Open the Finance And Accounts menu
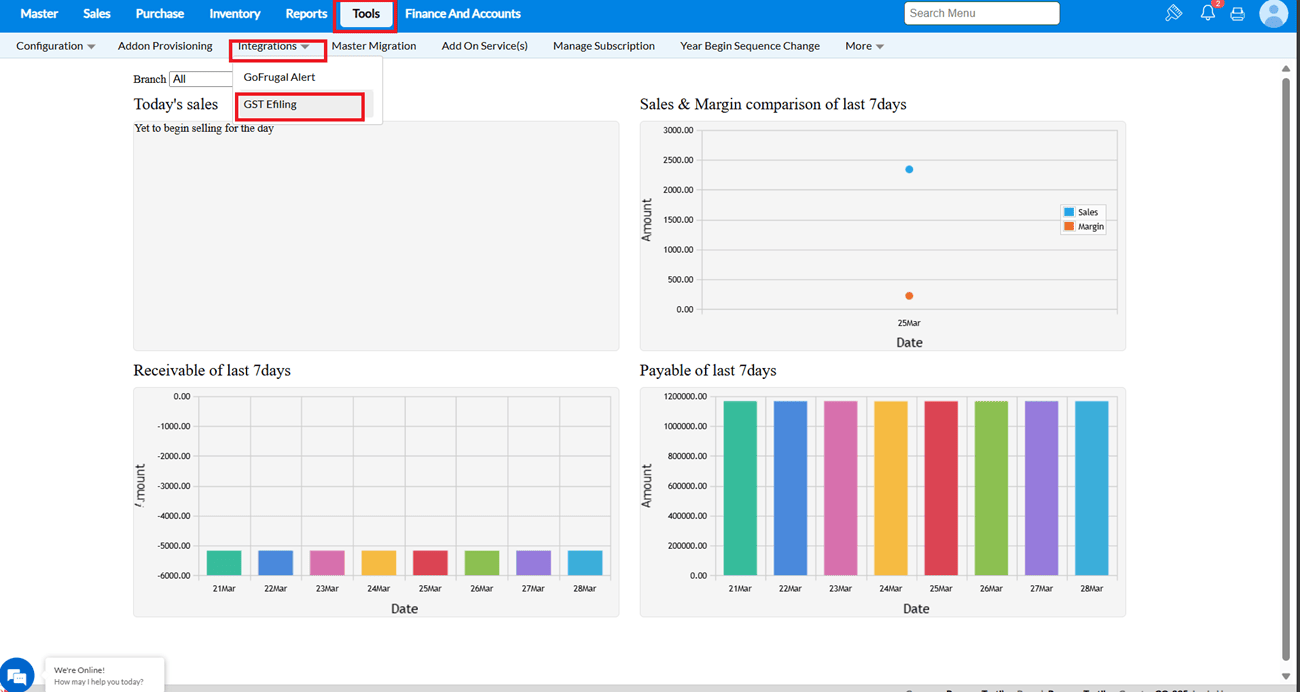Image resolution: width=1300 pixels, height=692 pixels. pos(462,14)
